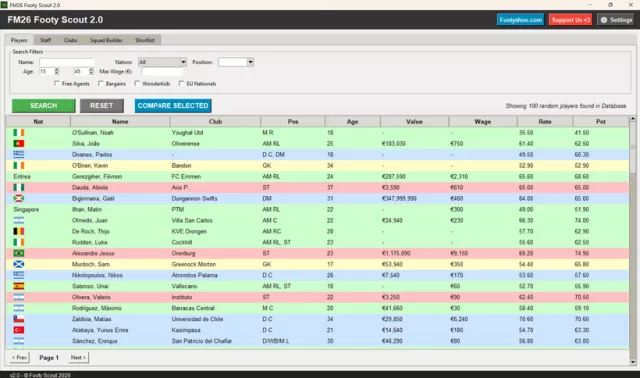Viewport: 640px width, 378px height.
Task: Open the Position dropdown
Action: (x=236, y=62)
